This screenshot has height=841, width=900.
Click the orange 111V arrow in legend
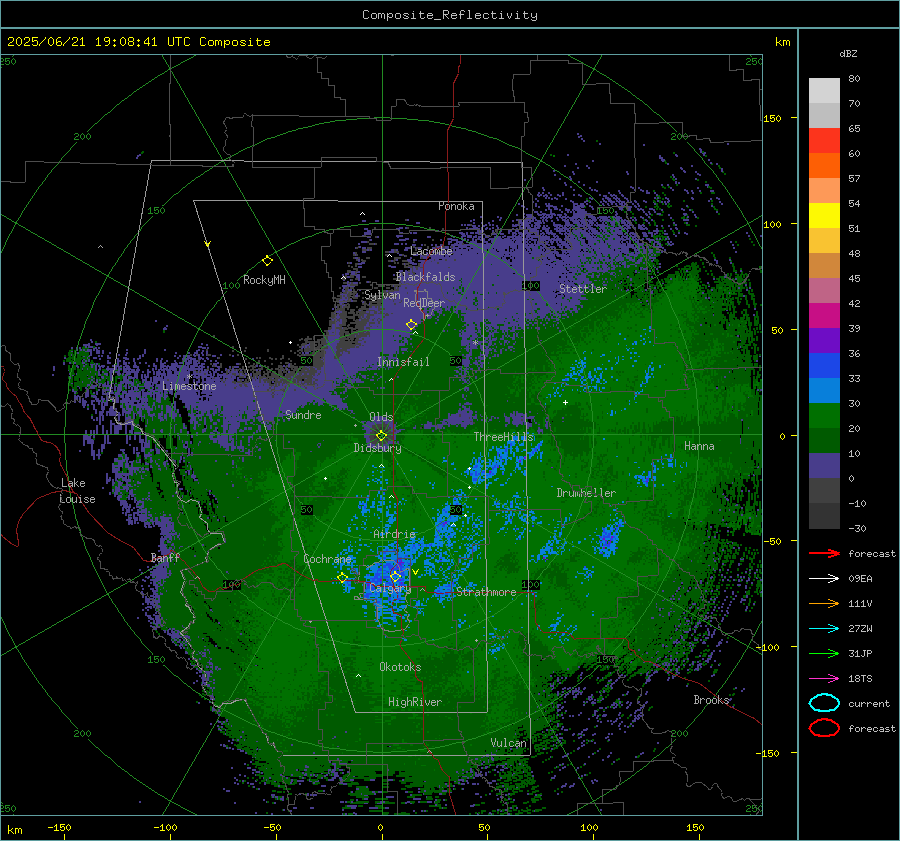(x=824, y=603)
